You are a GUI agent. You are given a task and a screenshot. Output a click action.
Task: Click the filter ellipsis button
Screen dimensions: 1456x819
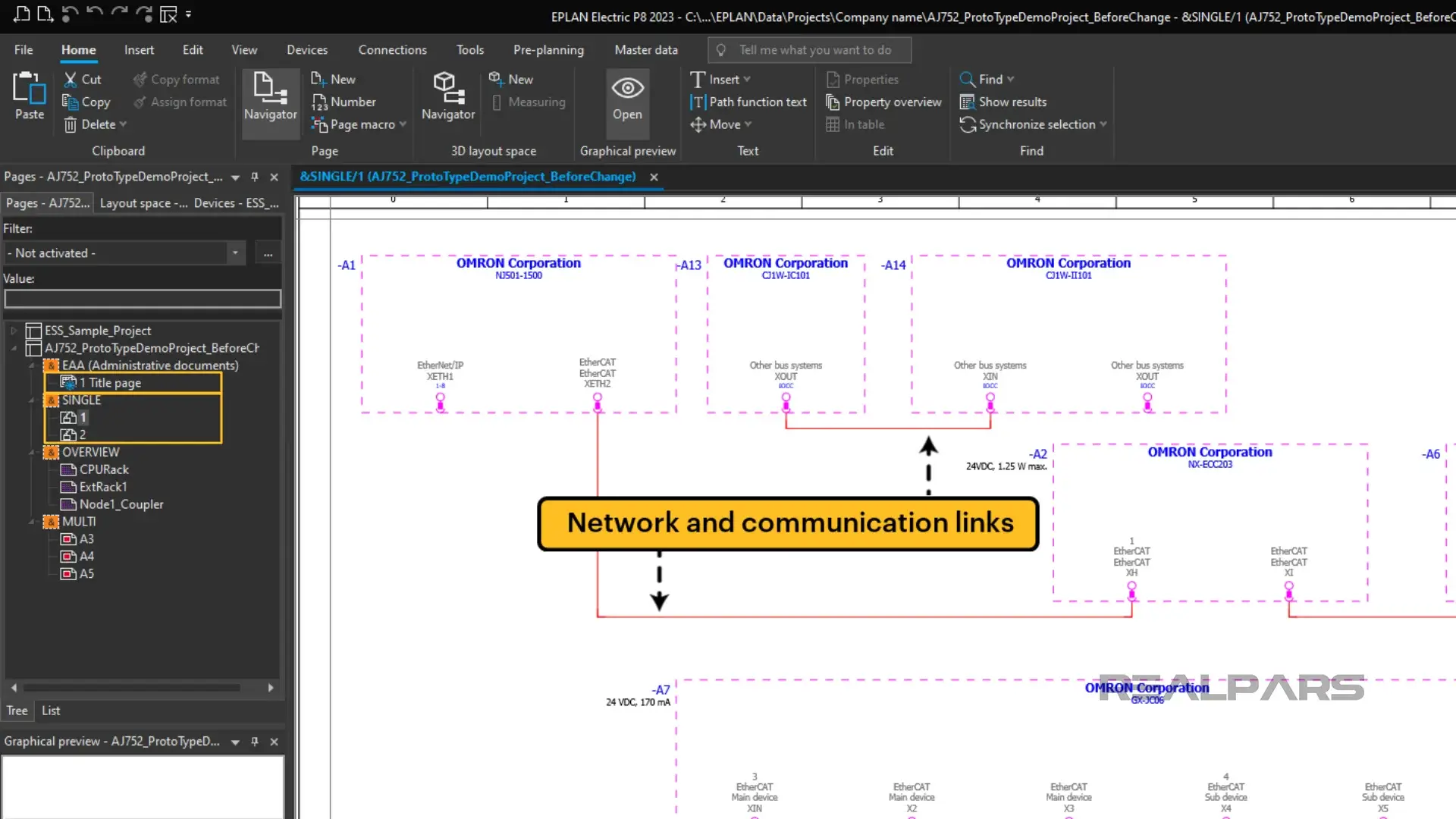(268, 253)
